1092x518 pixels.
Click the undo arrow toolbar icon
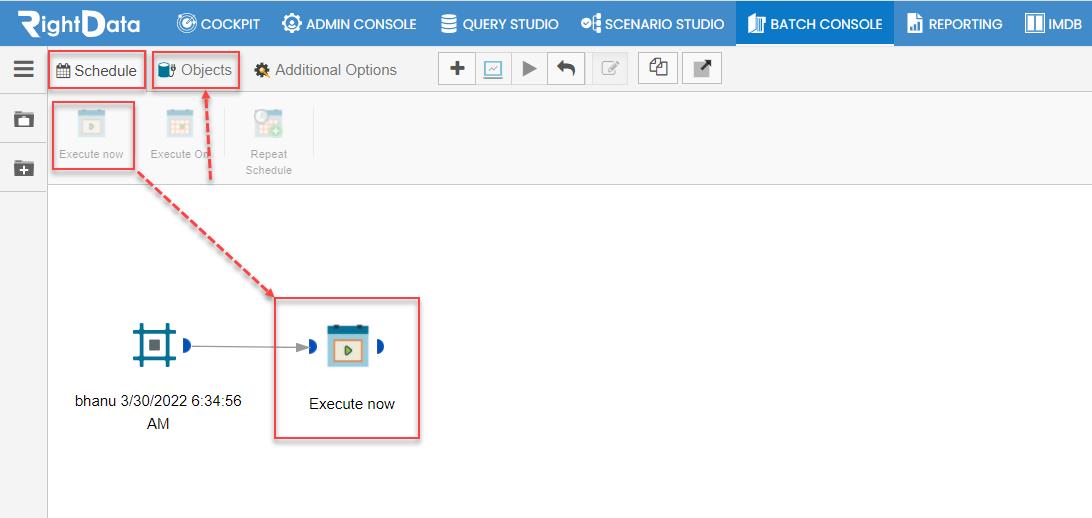[x=566, y=69]
